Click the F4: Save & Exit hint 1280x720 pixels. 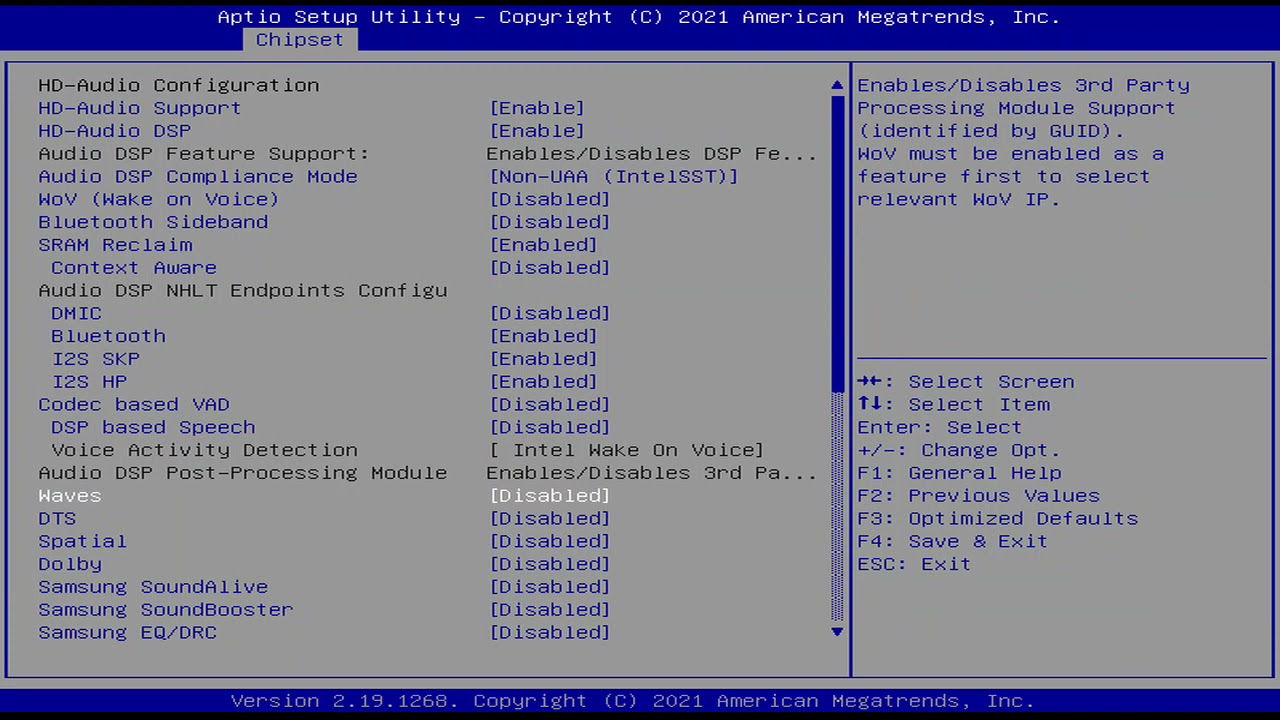pos(953,541)
